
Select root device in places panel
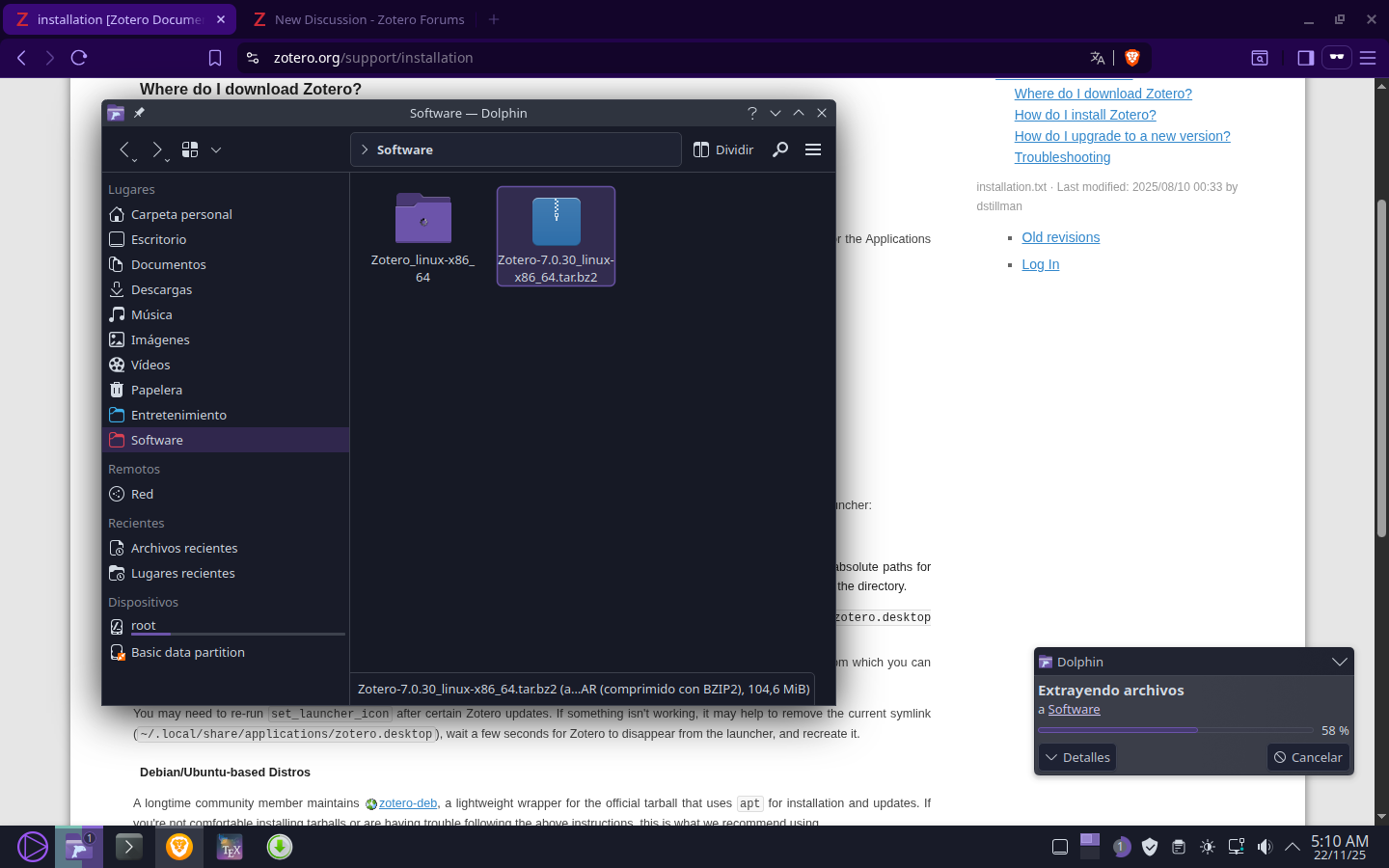click(225, 626)
